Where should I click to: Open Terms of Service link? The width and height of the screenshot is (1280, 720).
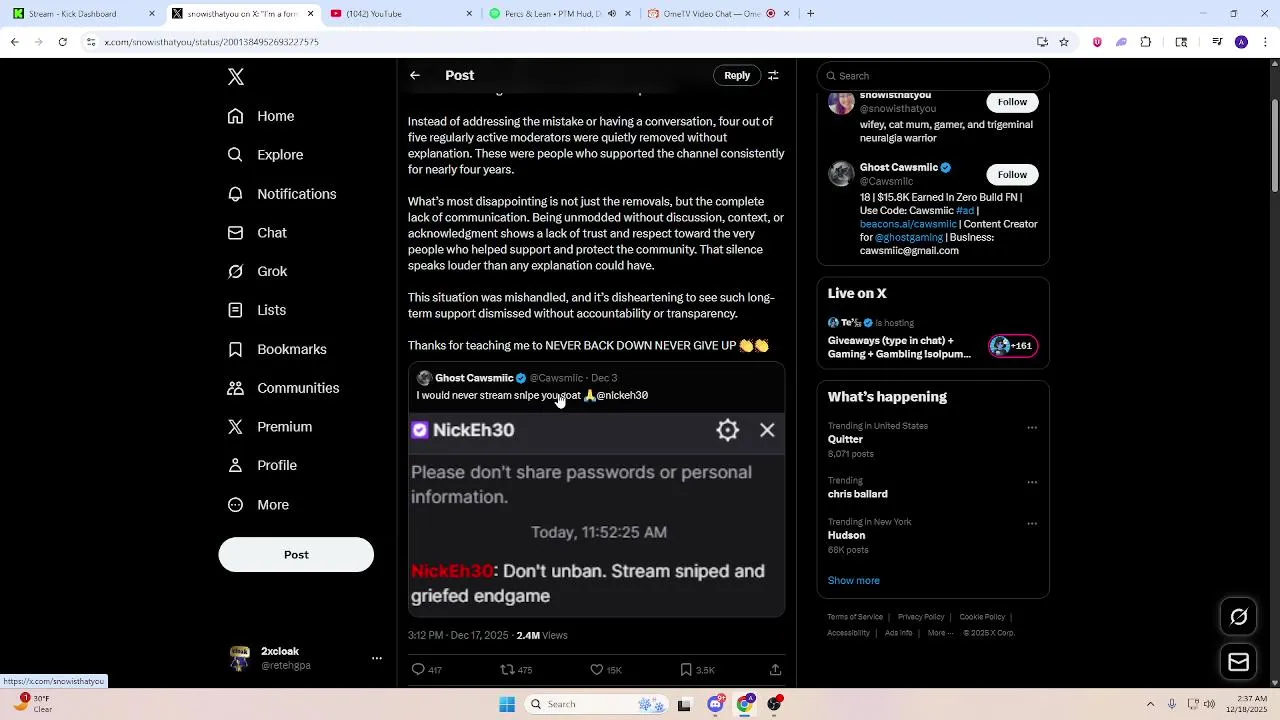[x=855, y=617]
